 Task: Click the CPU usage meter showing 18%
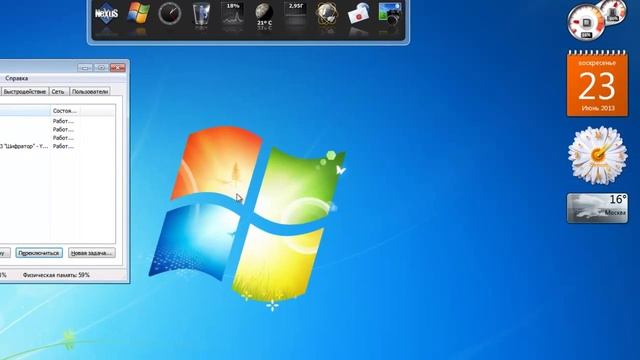click(233, 14)
